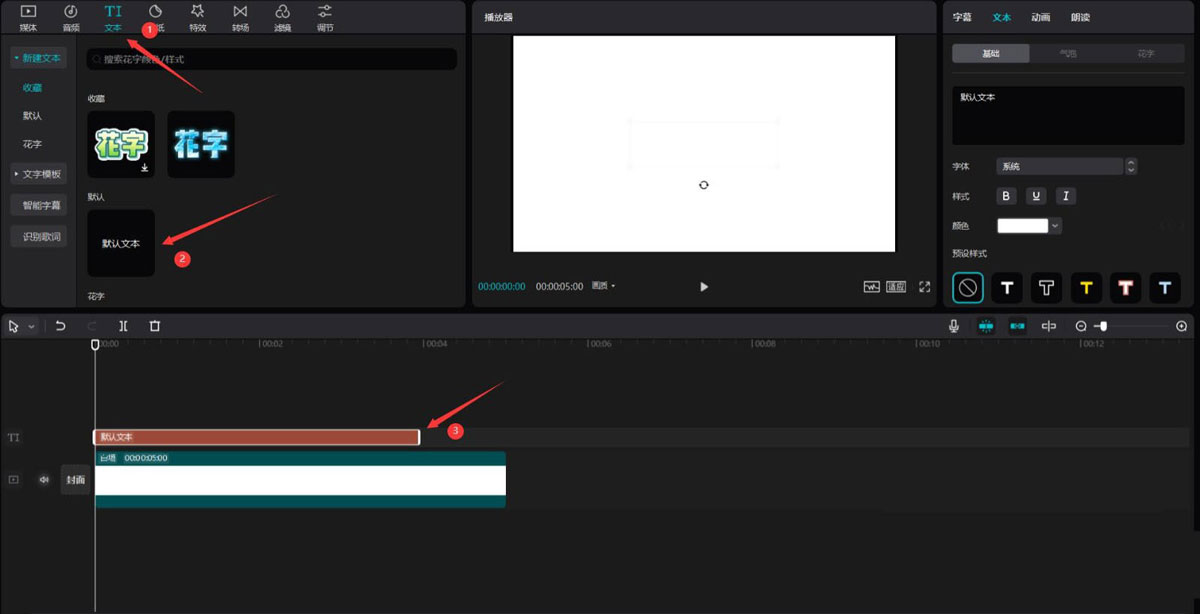
Task: Select the blue glowing 花字 style thumbnail
Action: (x=201, y=145)
